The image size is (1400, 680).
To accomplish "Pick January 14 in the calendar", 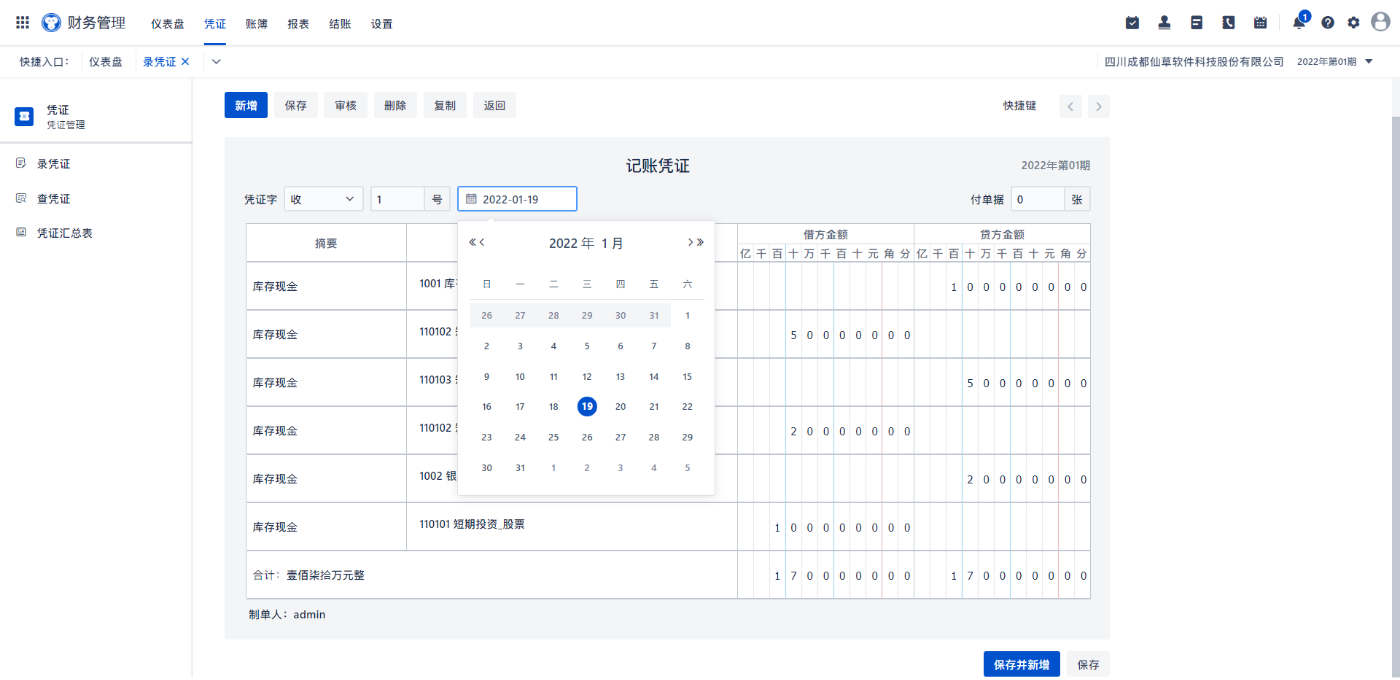I will (x=654, y=377).
